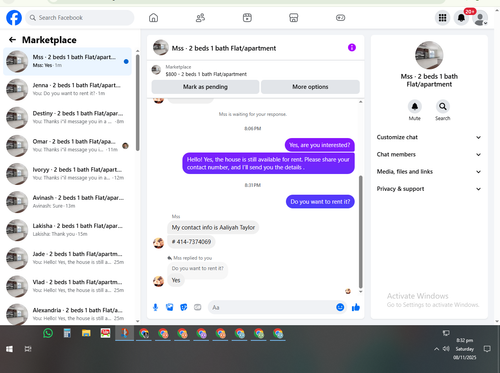Open Ivoryy conversation in chat list
Screen dimensions: 500x373
[68, 174]
